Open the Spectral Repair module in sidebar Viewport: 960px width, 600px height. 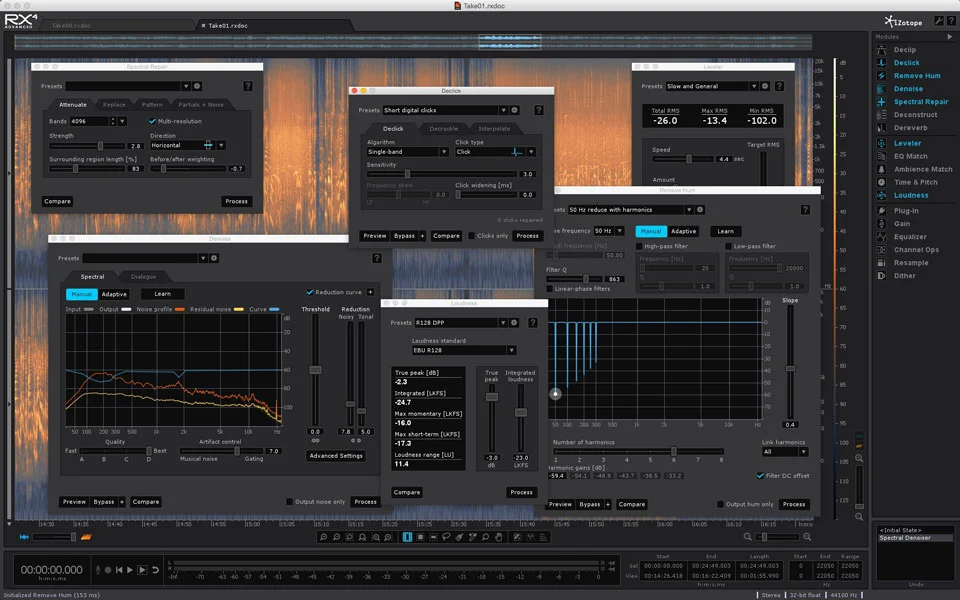(x=920, y=102)
